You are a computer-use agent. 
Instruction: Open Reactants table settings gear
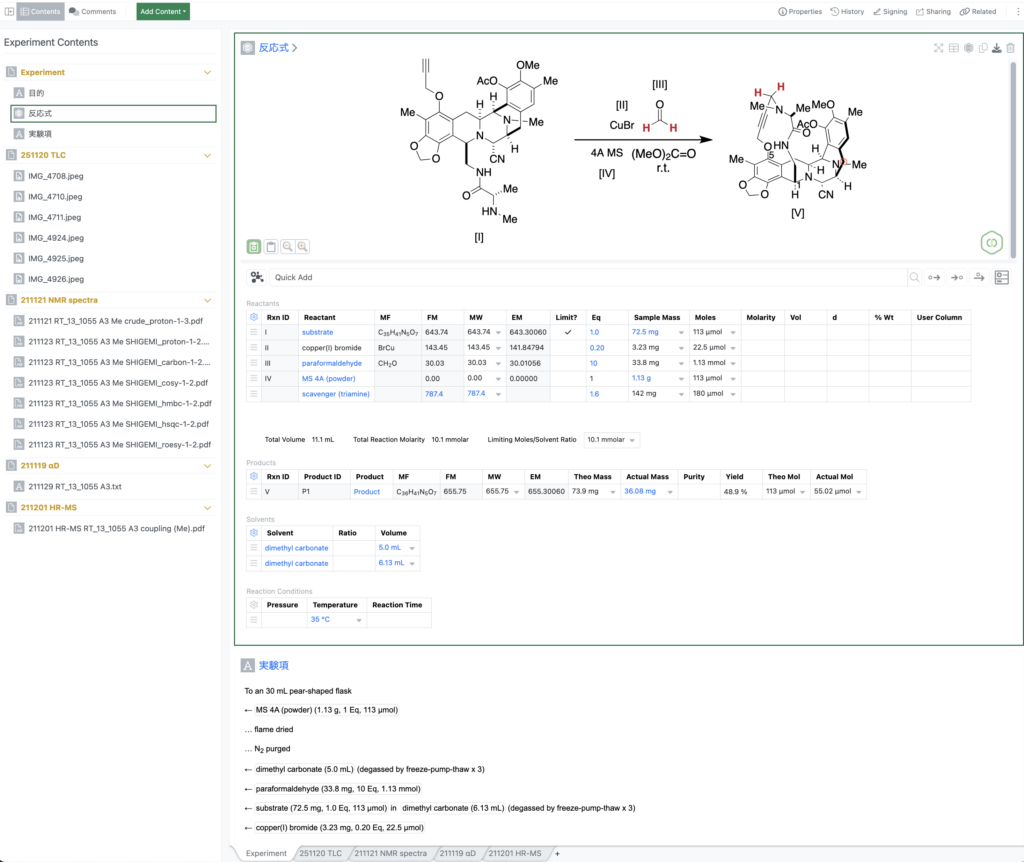(x=253, y=317)
